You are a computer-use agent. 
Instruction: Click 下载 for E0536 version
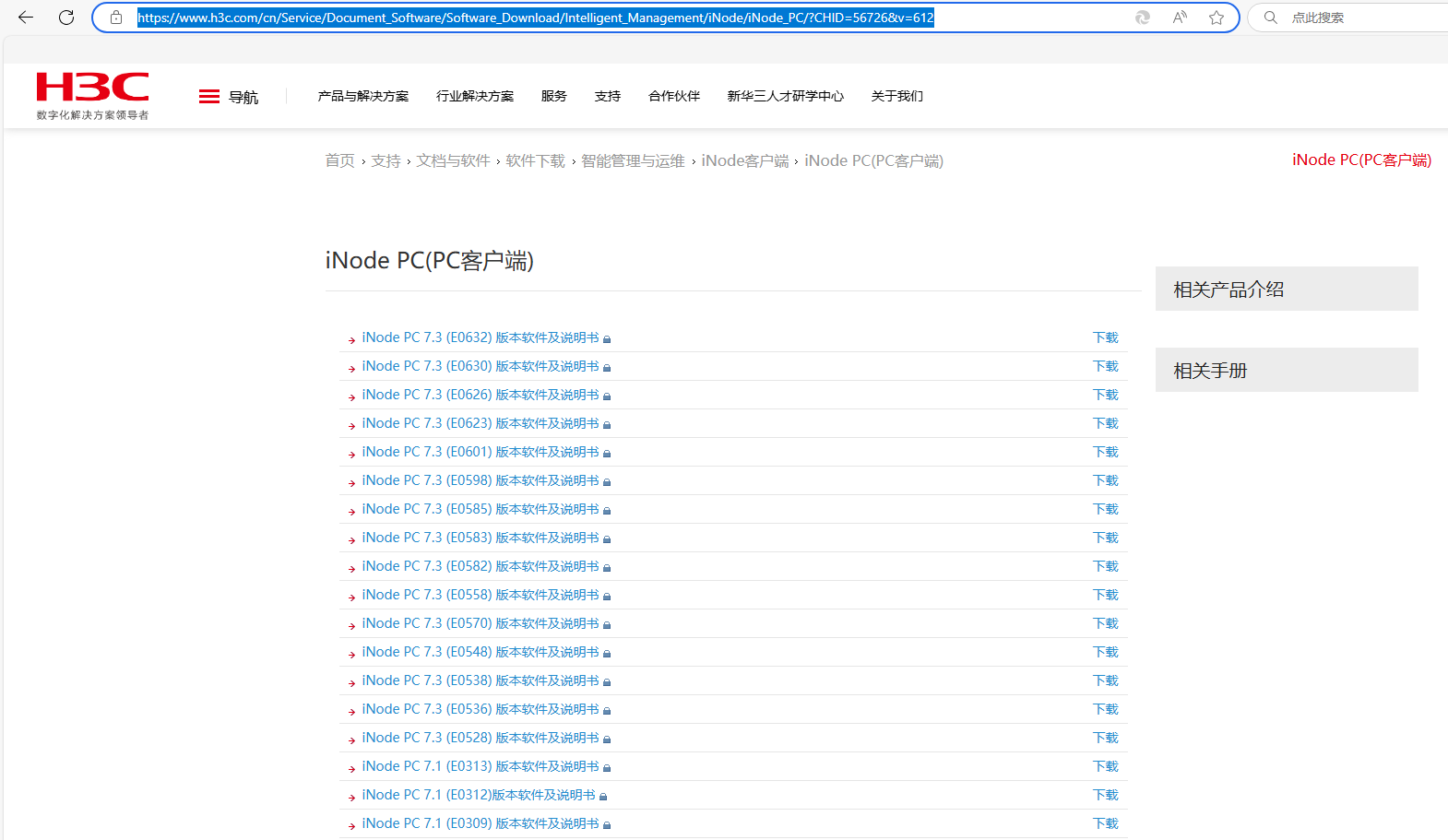click(x=1106, y=709)
